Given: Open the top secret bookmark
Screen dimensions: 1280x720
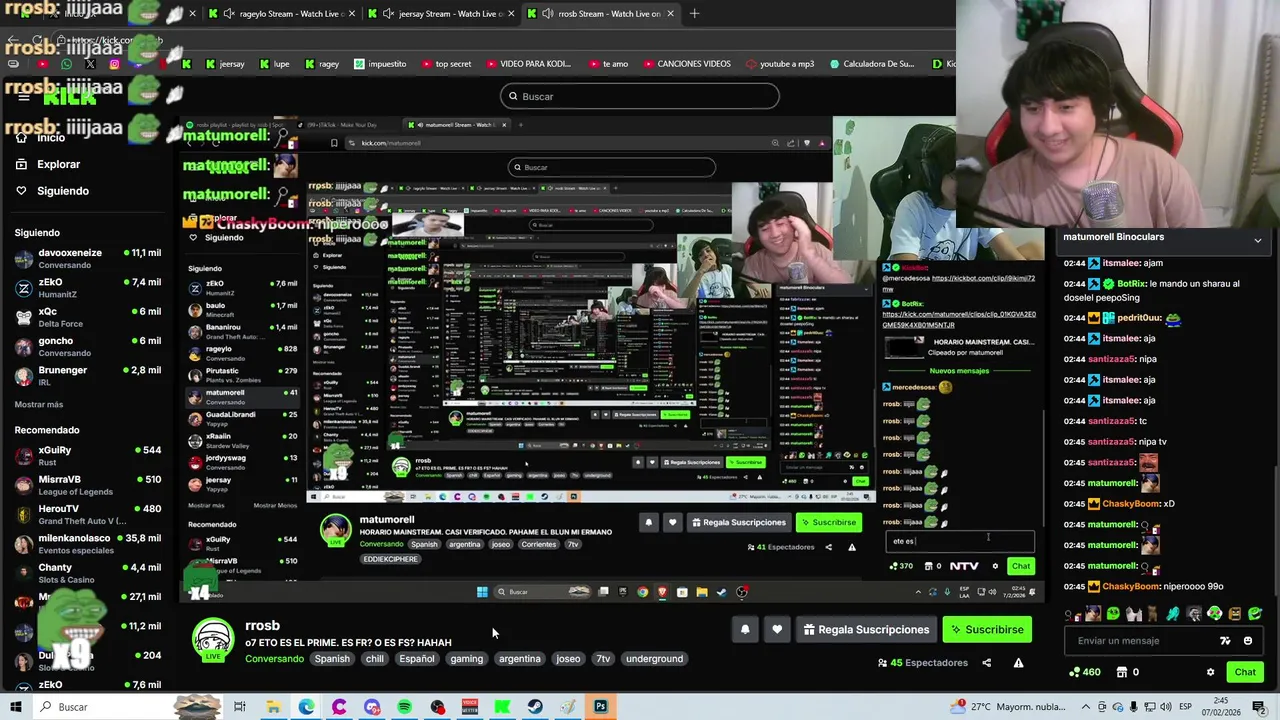Looking at the screenshot, I should [445, 64].
